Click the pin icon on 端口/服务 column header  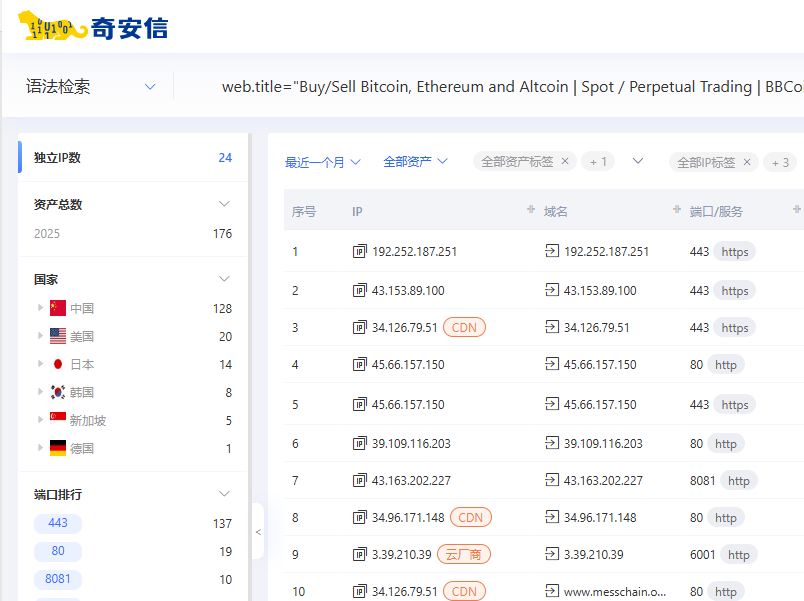click(x=796, y=209)
